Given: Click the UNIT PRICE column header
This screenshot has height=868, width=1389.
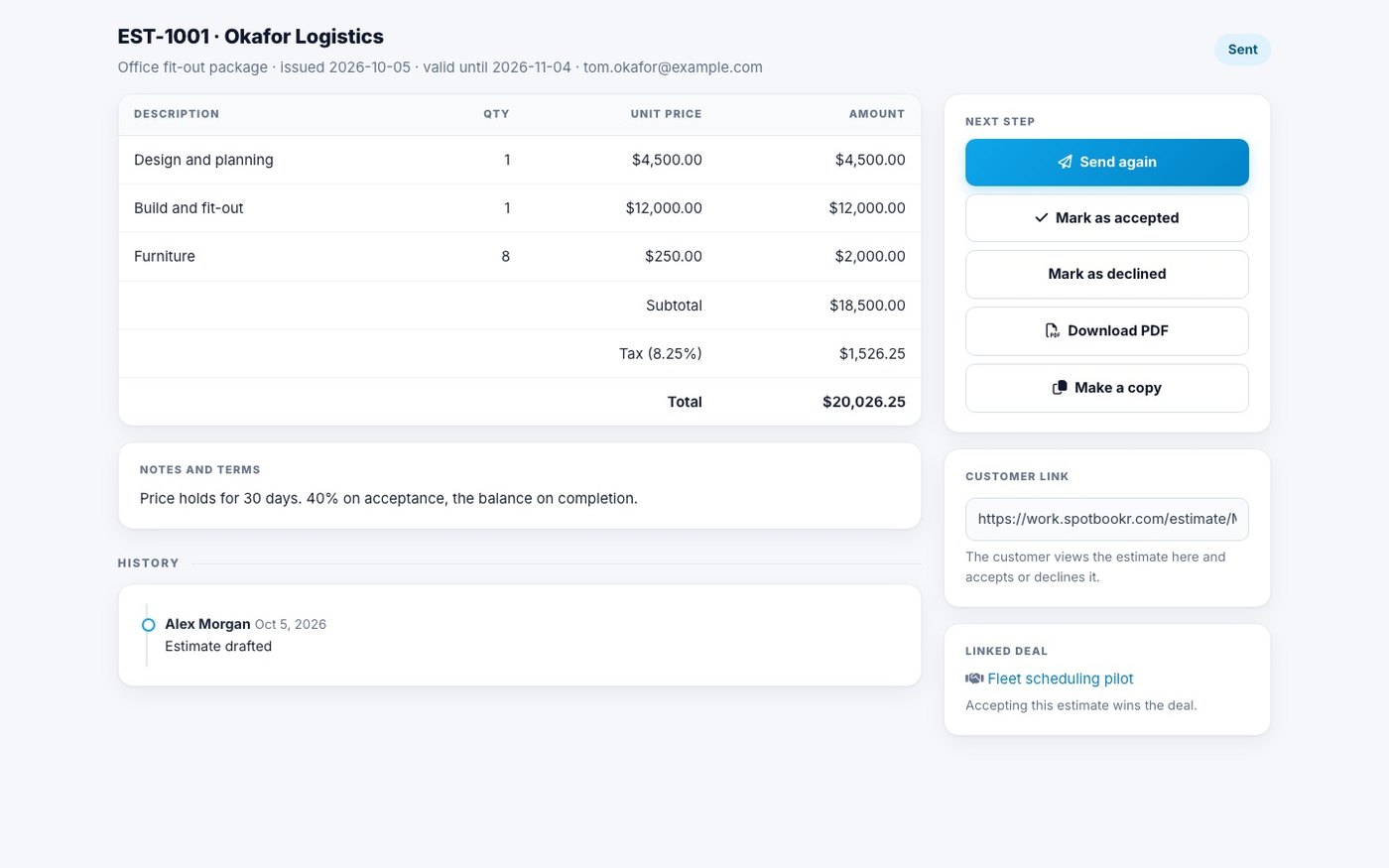Looking at the screenshot, I should [666, 114].
